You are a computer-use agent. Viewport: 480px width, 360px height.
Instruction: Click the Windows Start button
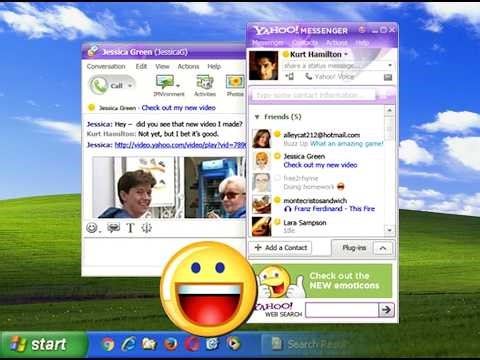tap(43, 344)
